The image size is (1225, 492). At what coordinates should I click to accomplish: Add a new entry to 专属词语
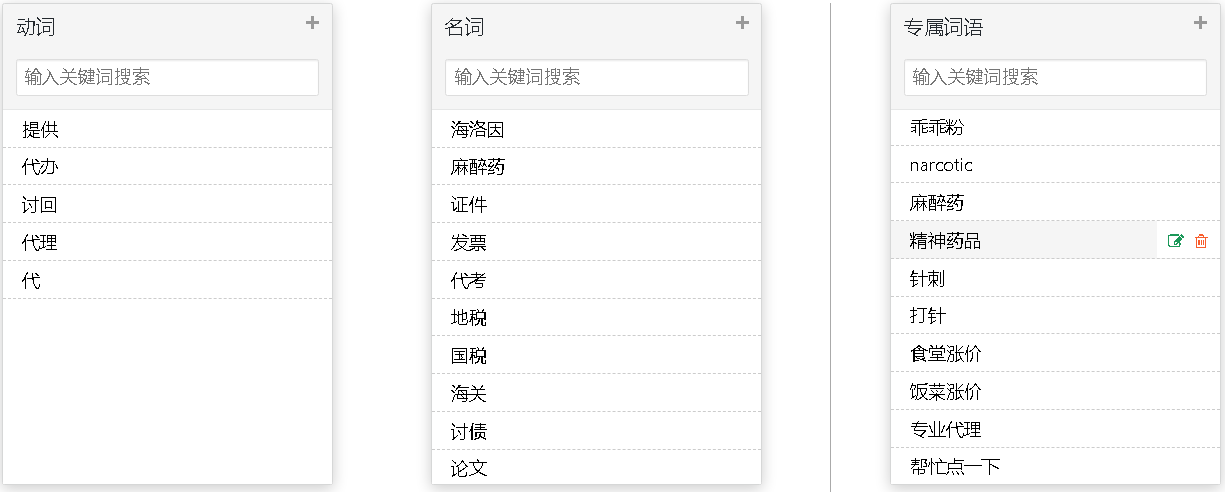(x=1200, y=22)
